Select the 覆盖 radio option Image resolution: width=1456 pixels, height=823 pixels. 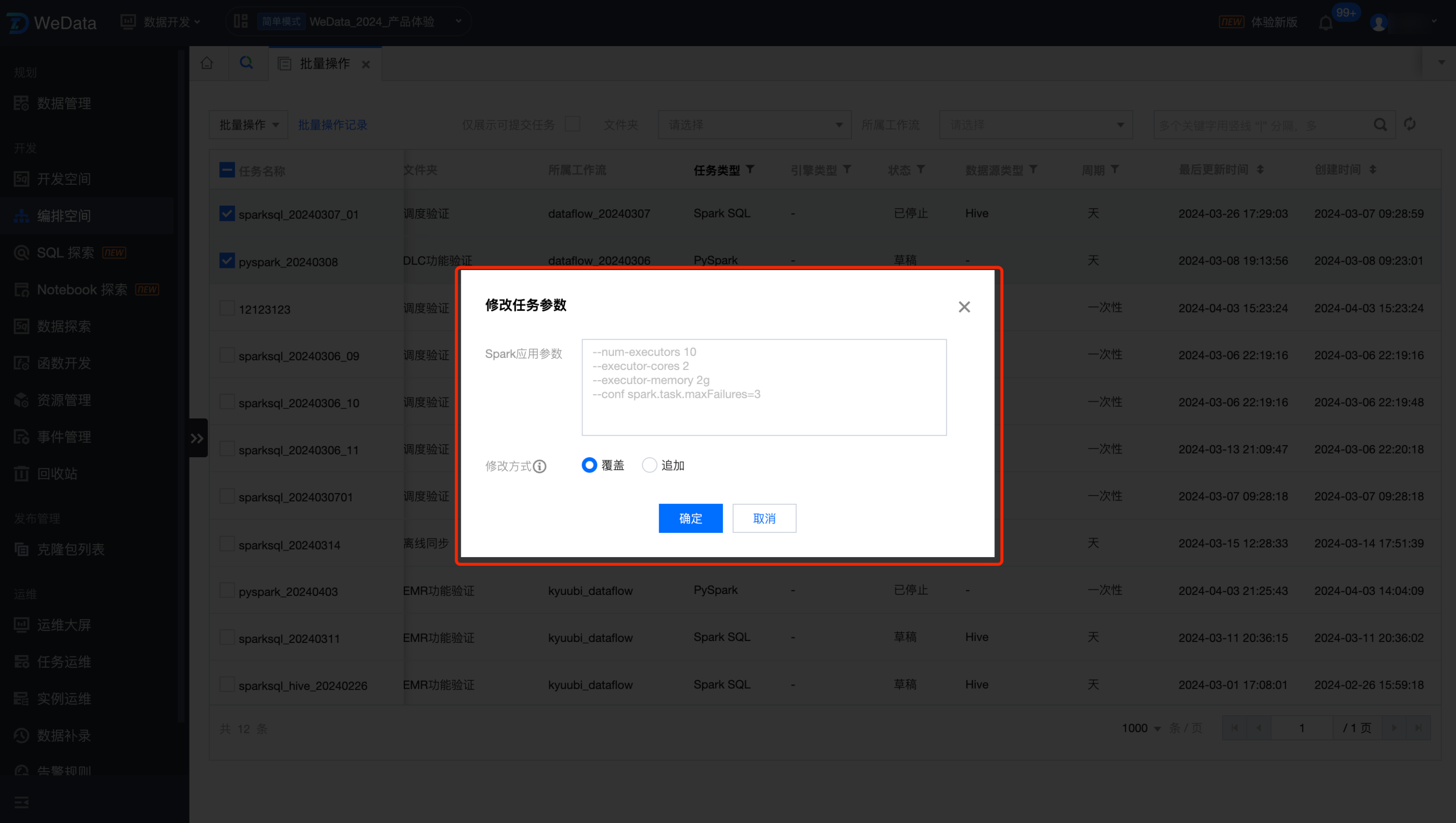click(x=589, y=465)
